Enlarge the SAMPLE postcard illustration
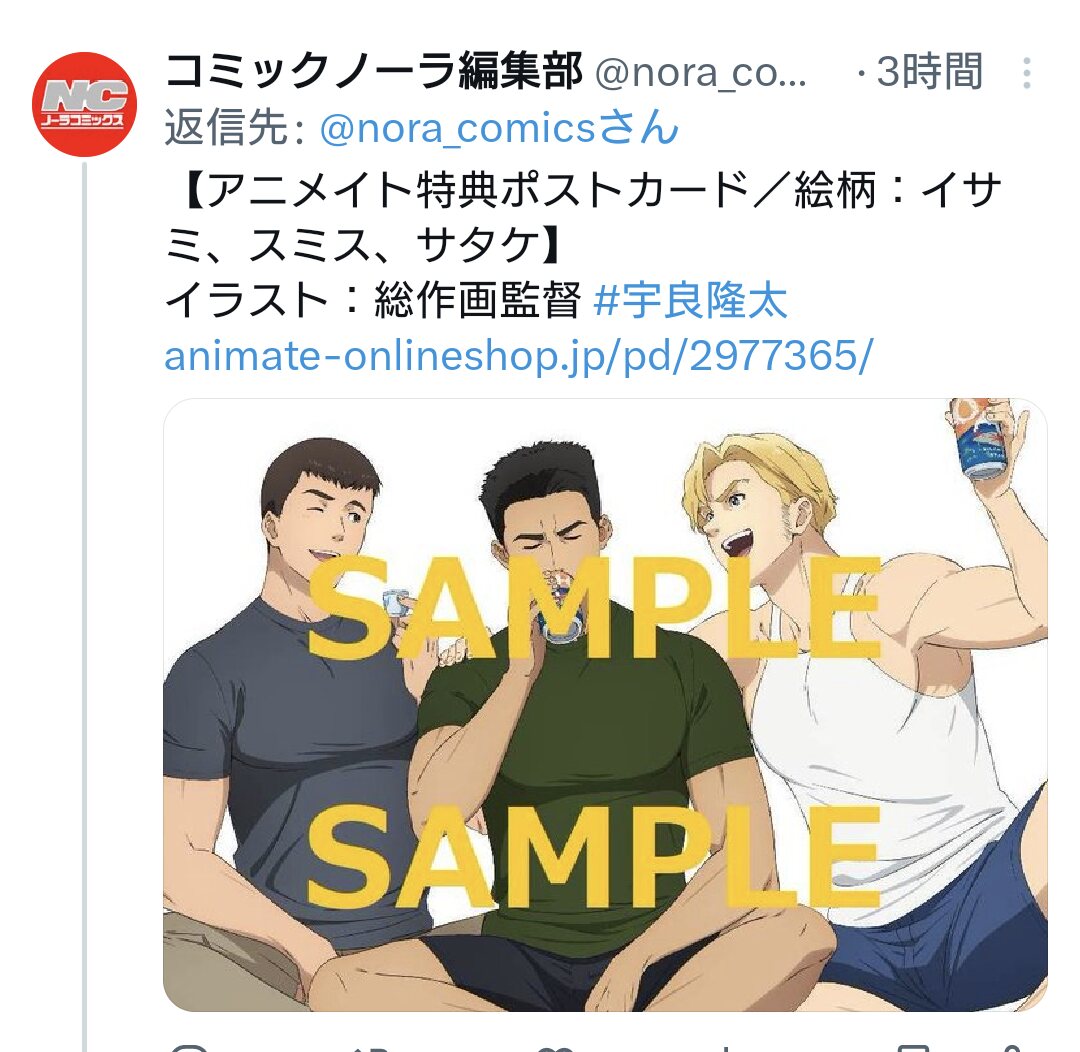This screenshot has height=1052, width=1080. (605, 704)
